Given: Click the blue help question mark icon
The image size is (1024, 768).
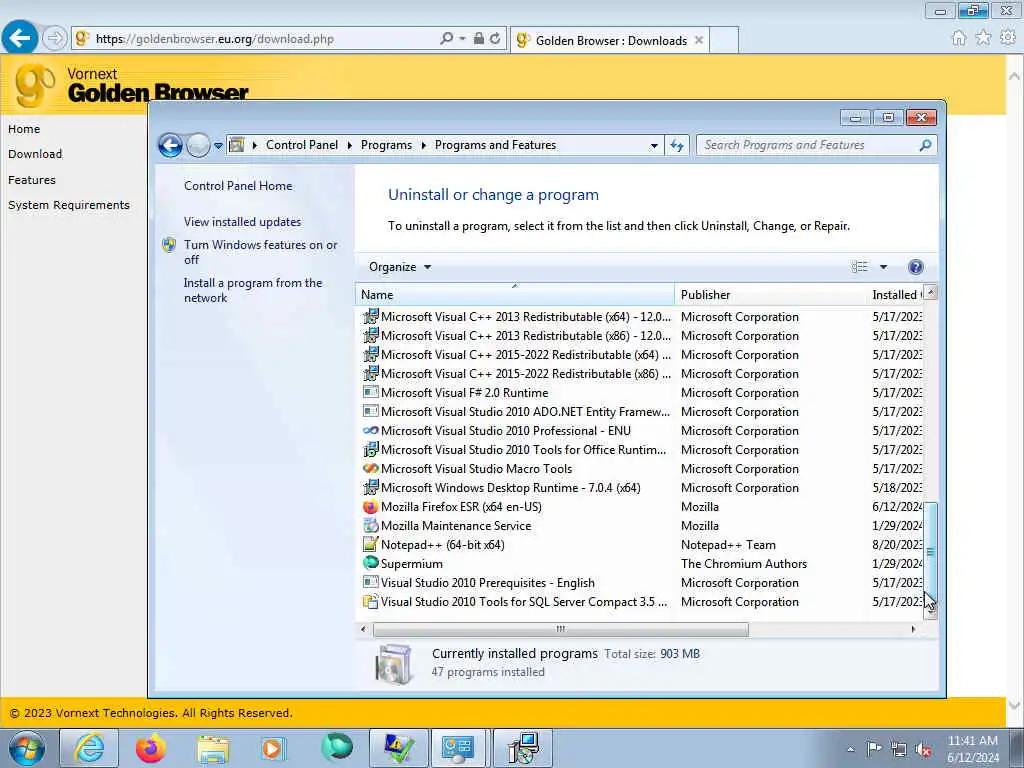Looking at the screenshot, I should tap(916, 266).
